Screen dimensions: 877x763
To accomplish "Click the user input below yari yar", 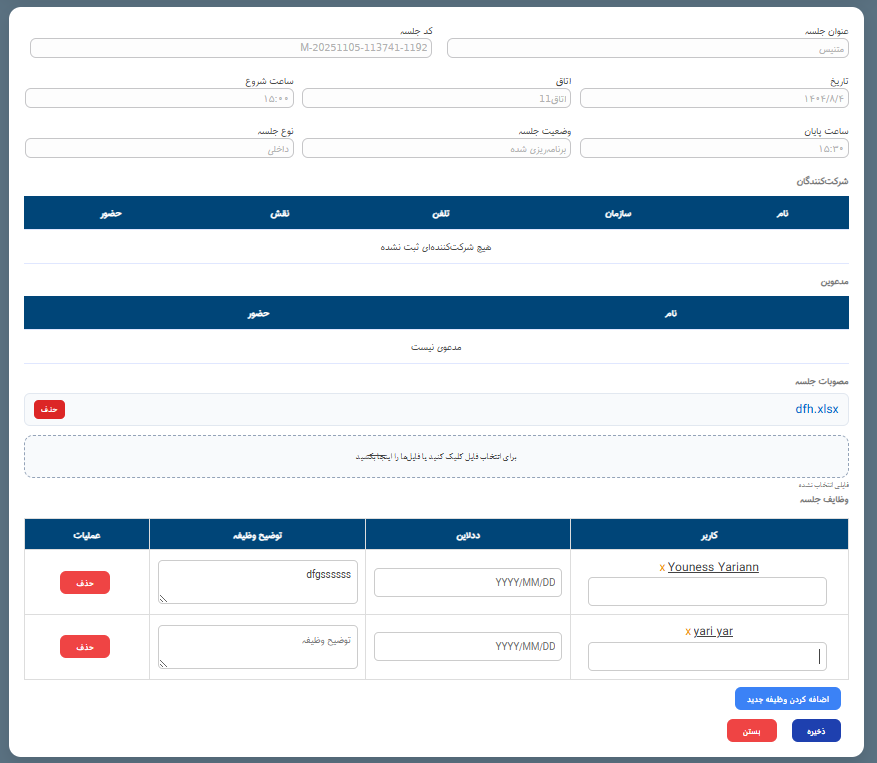I will [x=707, y=655].
